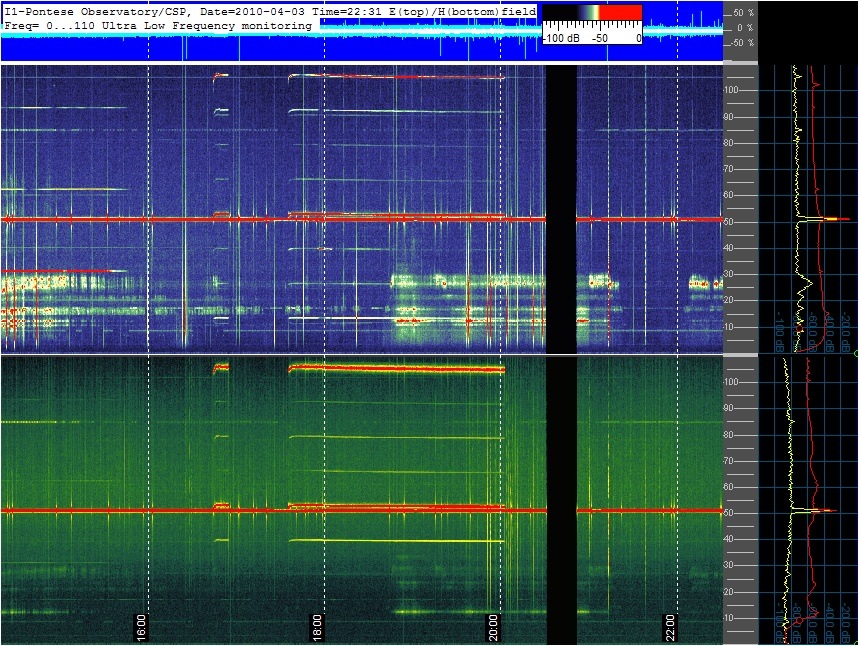Click the 10 Hz tick on E-field axis
Viewport: 859px width, 646px height.
[729, 327]
